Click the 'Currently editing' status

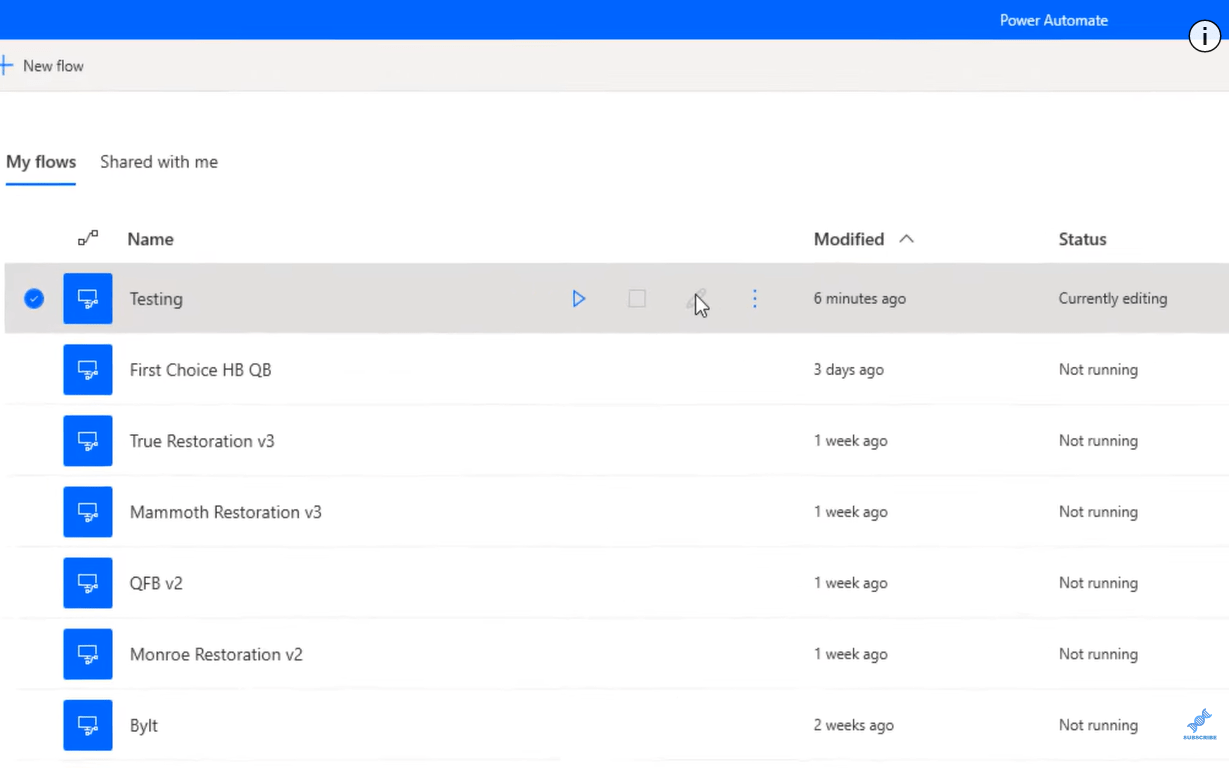click(1113, 299)
